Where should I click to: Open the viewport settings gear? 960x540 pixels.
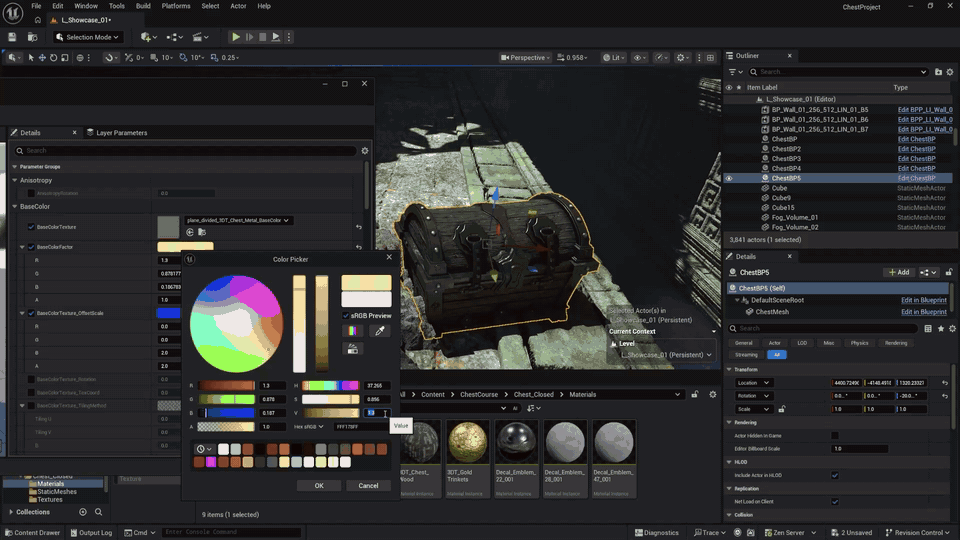681,58
